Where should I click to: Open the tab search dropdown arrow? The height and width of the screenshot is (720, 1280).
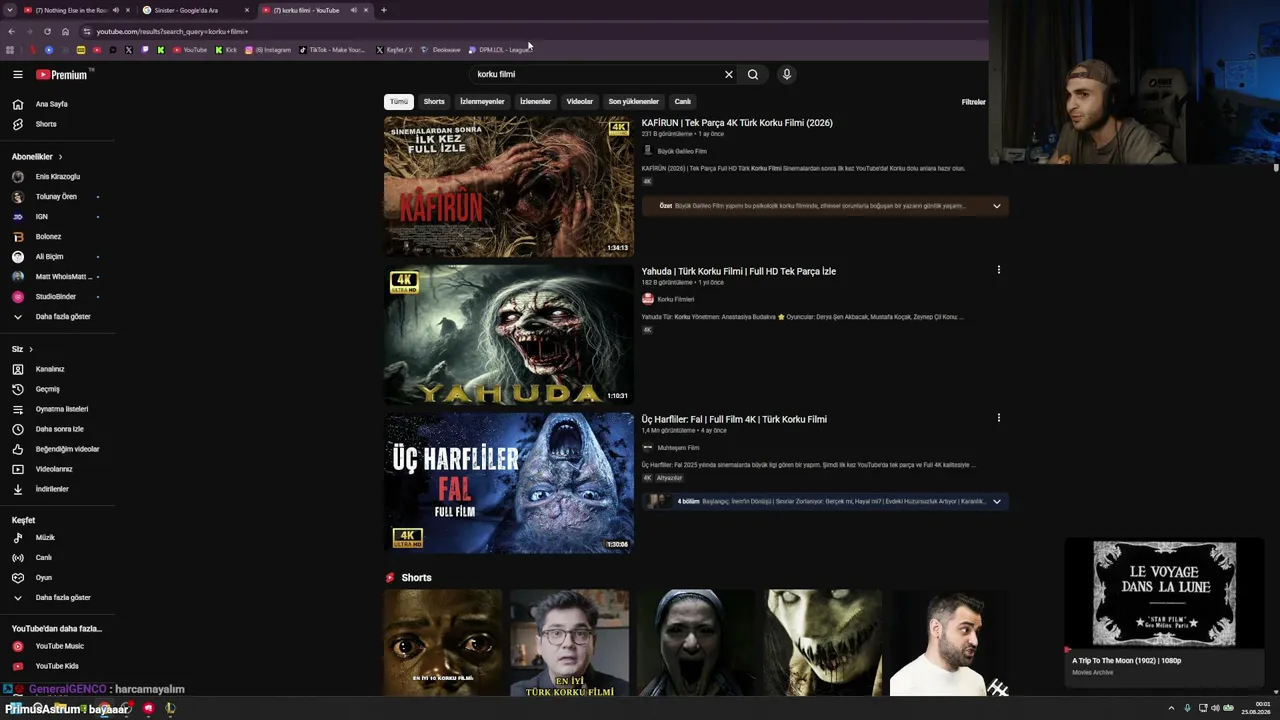(9, 10)
